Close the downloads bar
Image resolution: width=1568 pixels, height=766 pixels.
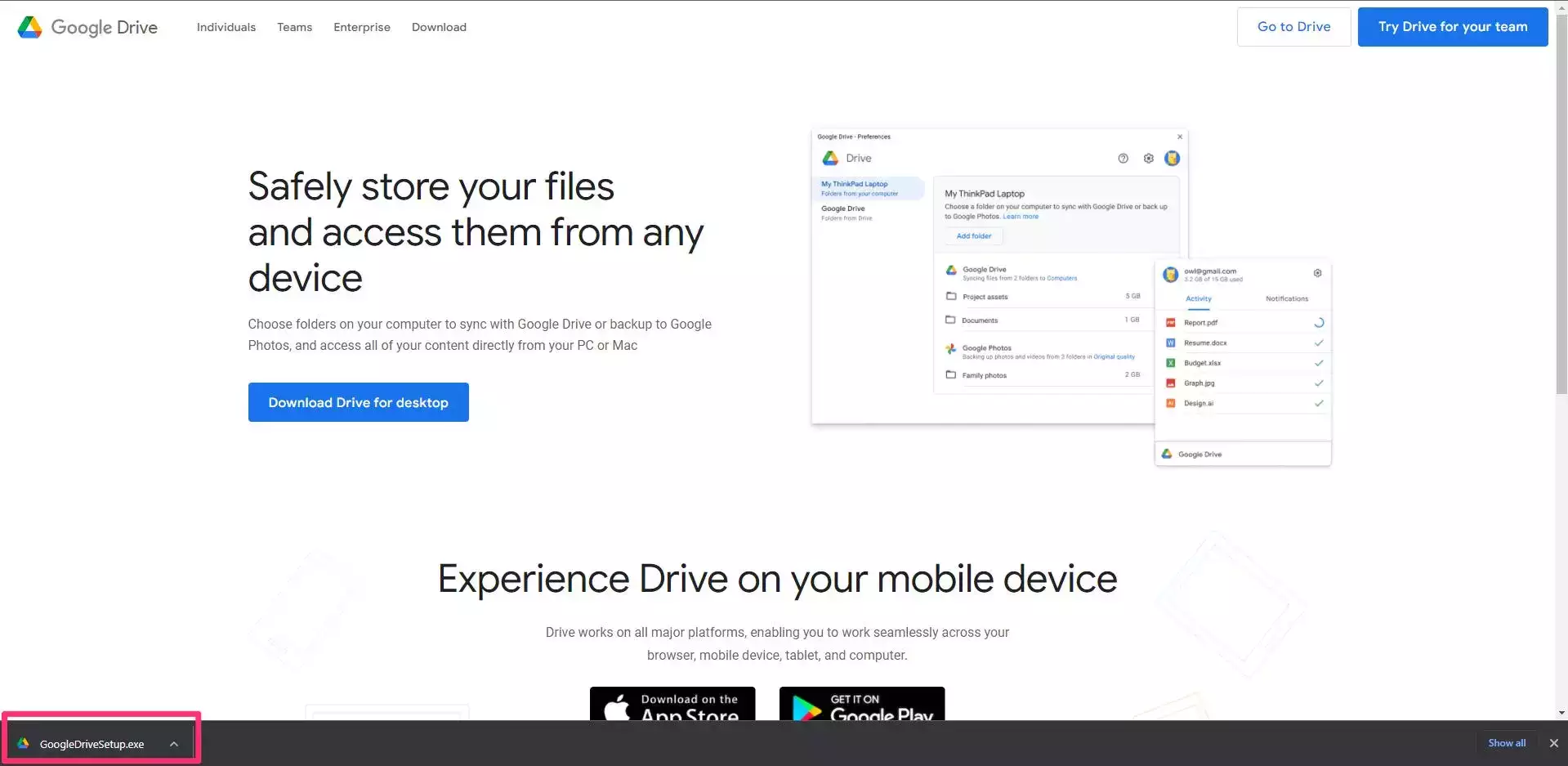coord(1553,743)
